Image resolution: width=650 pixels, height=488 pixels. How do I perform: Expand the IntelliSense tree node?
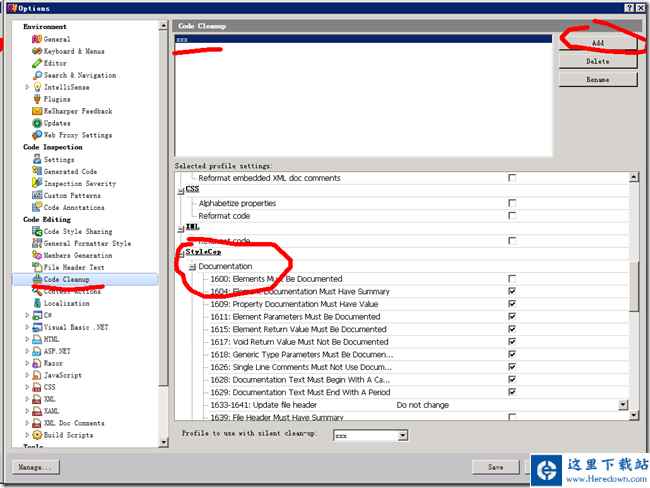pos(27,87)
